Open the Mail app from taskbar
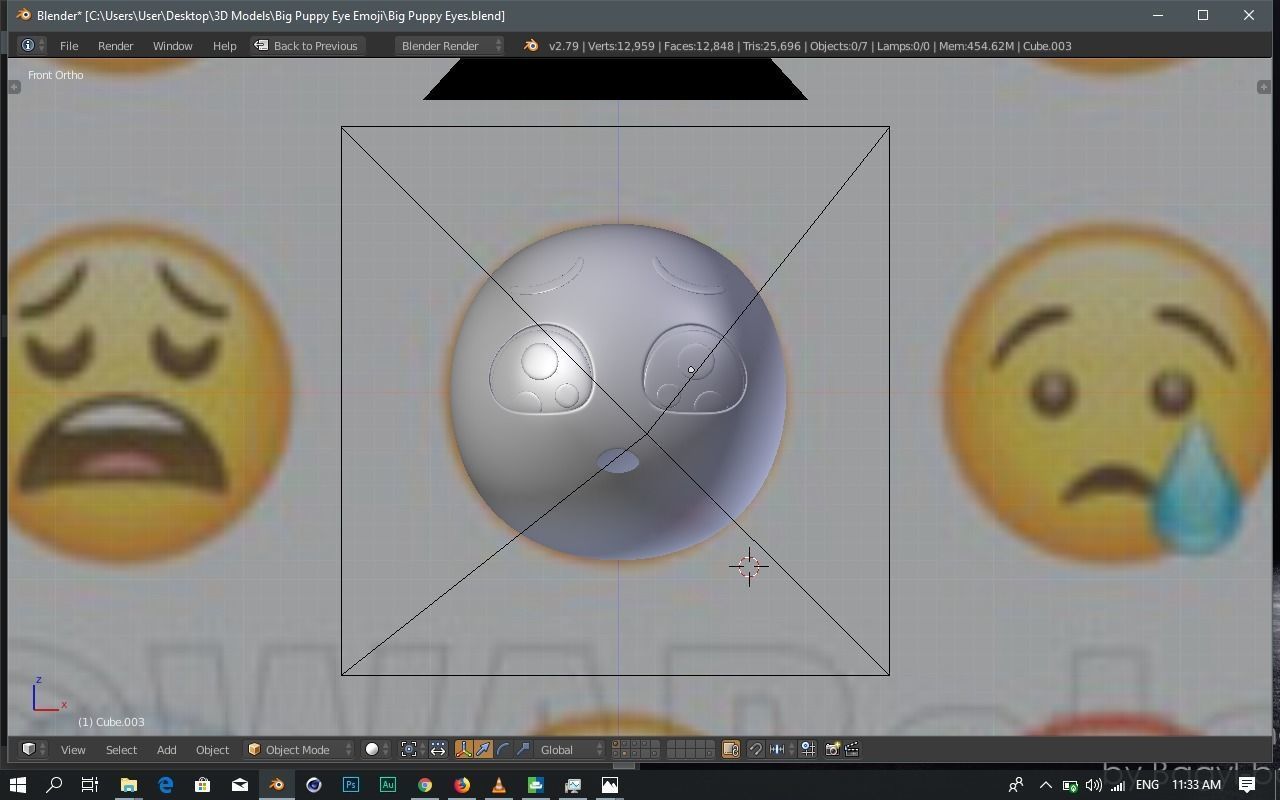Image resolution: width=1280 pixels, height=800 pixels. [239, 785]
